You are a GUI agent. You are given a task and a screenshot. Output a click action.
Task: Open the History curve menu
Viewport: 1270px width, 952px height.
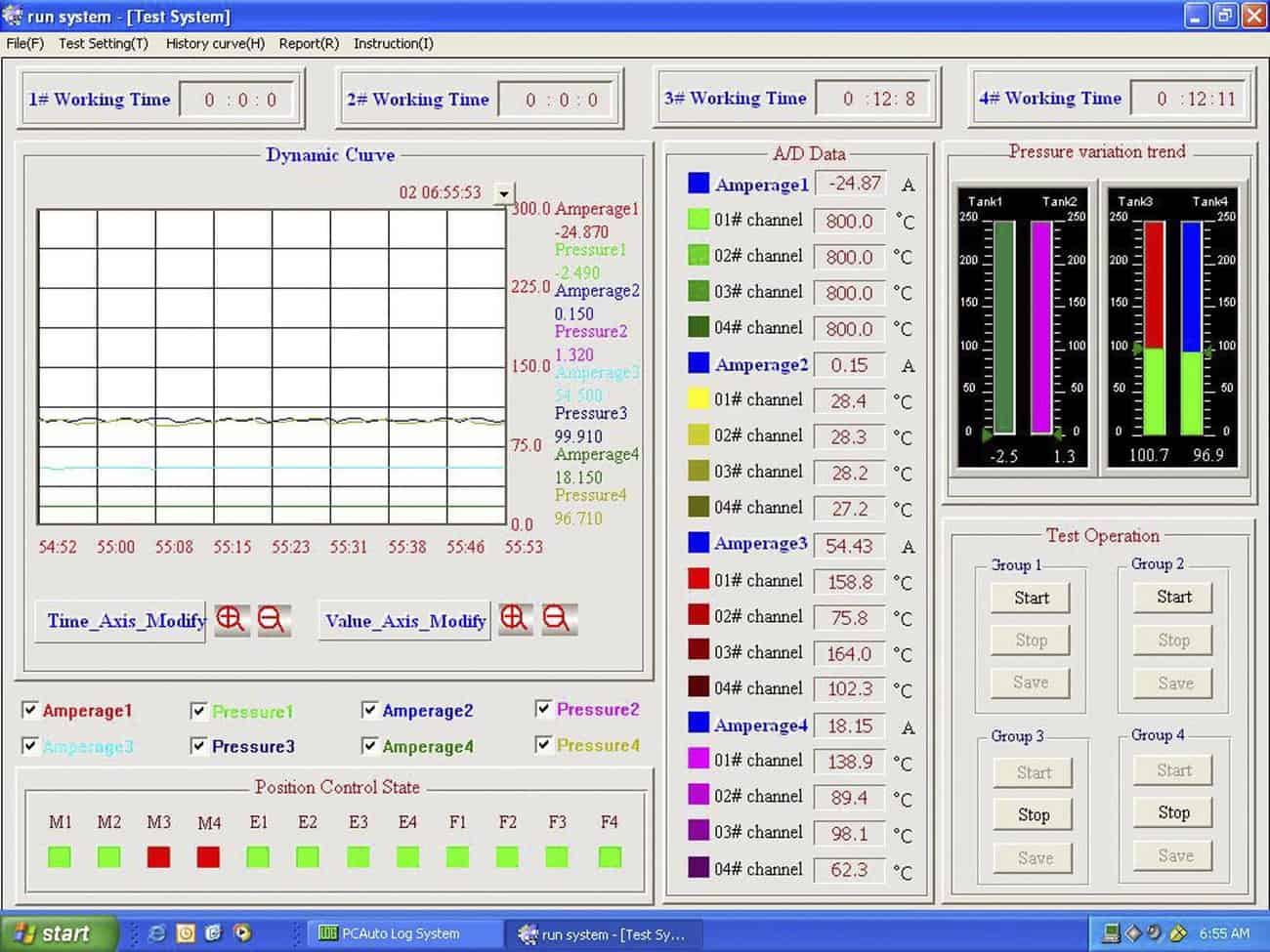(x=215, y=43)
